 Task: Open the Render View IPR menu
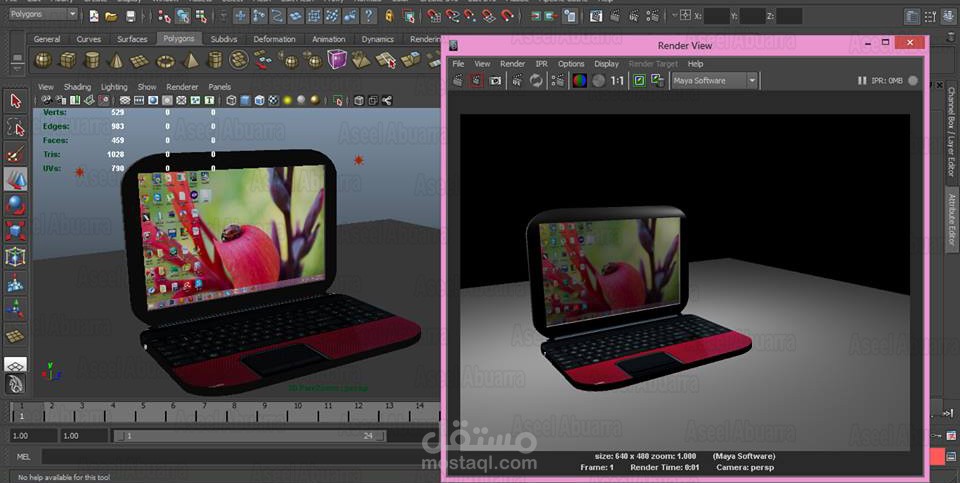point(541,64)
